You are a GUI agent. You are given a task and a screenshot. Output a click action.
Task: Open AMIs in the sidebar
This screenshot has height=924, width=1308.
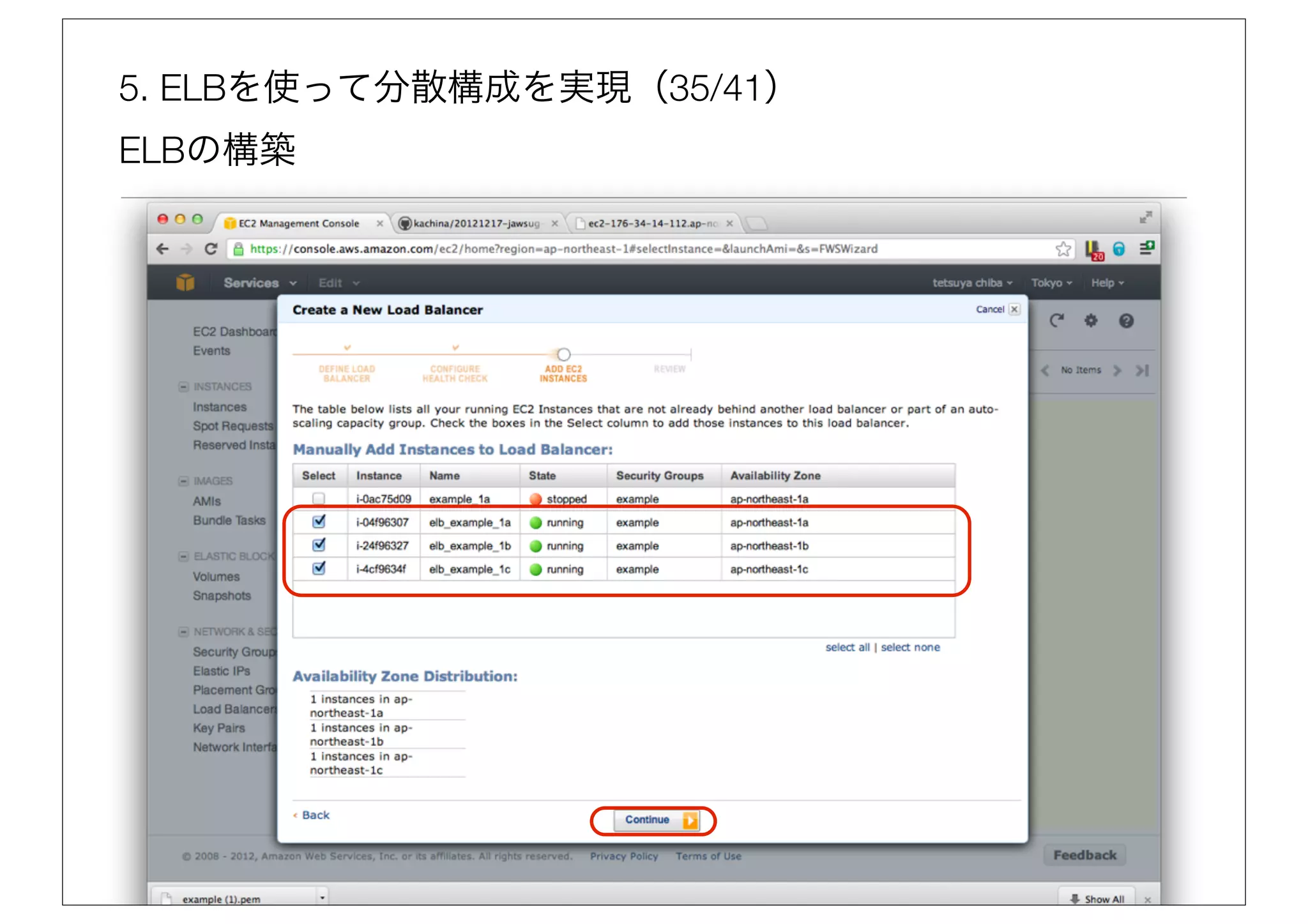click(x=207, y=501)
